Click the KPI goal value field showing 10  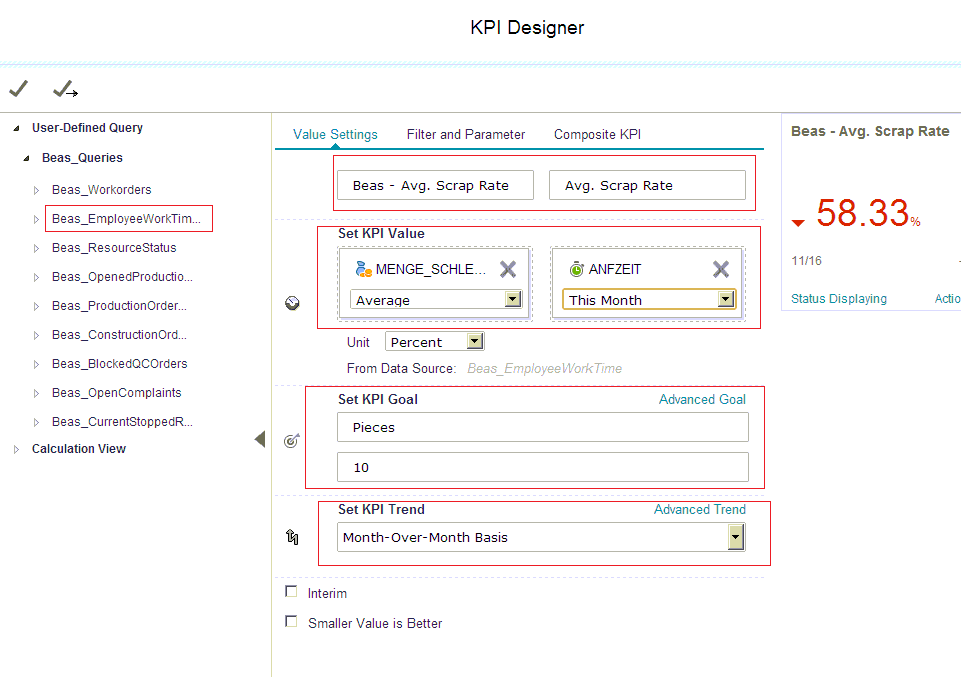(x=542, y=467)
